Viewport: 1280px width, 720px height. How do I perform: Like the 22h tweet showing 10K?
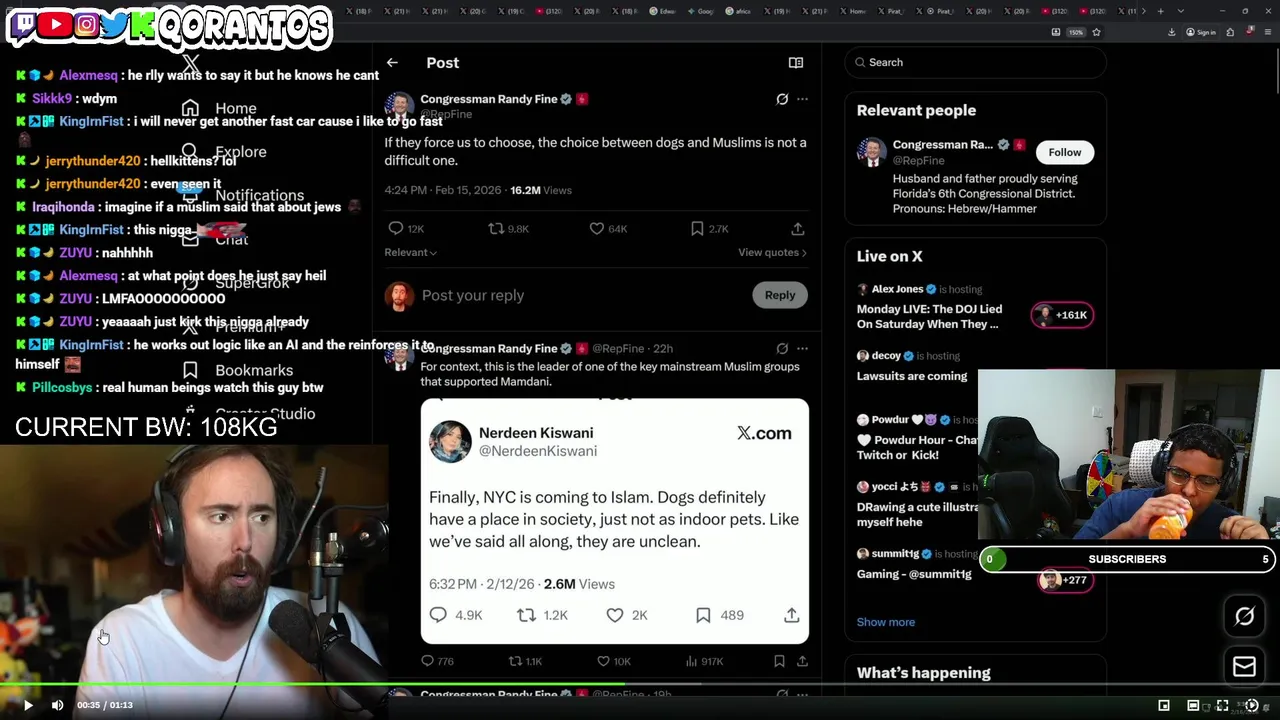pos(613,661)
